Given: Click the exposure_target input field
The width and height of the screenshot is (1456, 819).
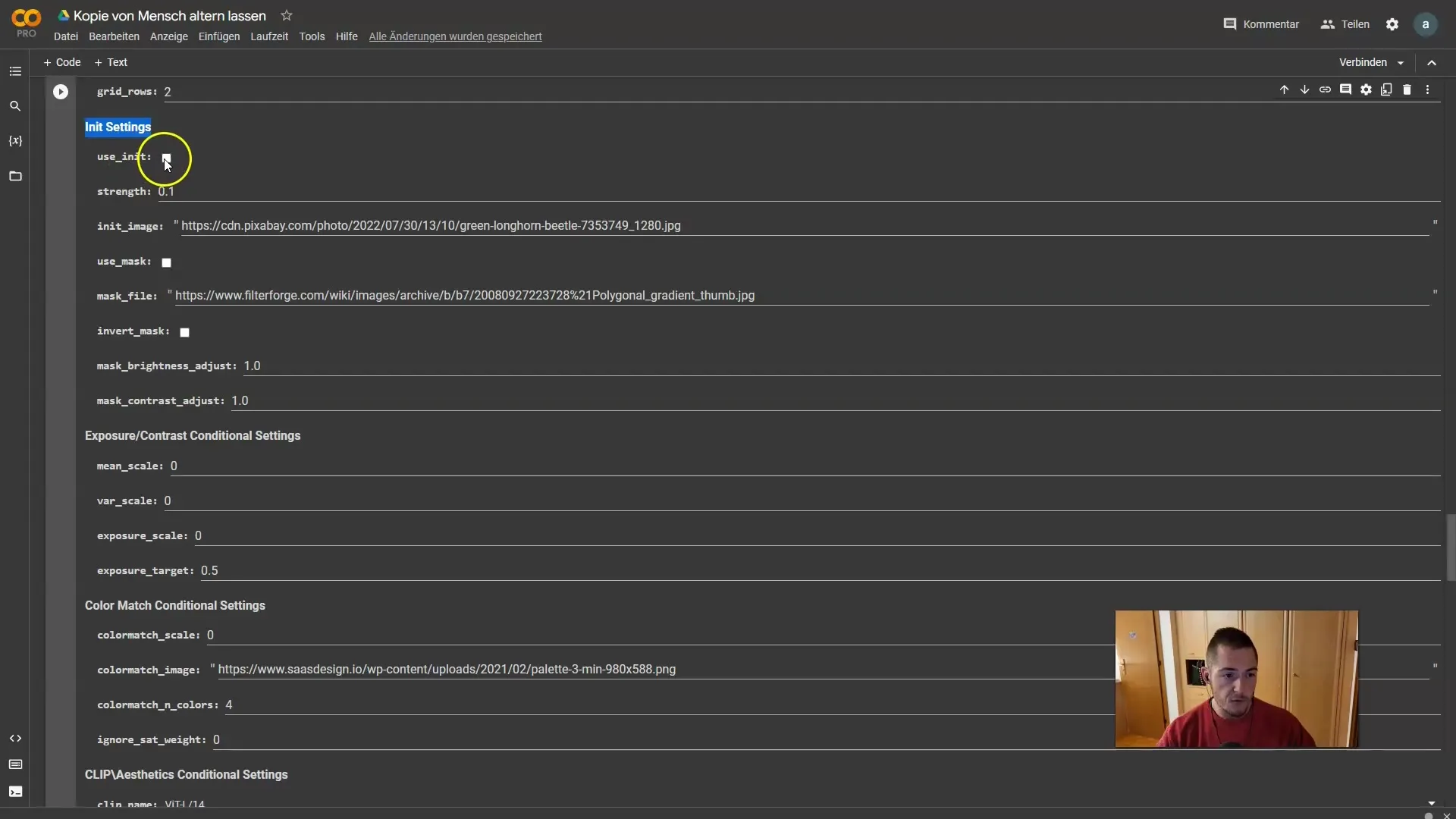Looking at the screenshot, I should (x=821, y=571).
